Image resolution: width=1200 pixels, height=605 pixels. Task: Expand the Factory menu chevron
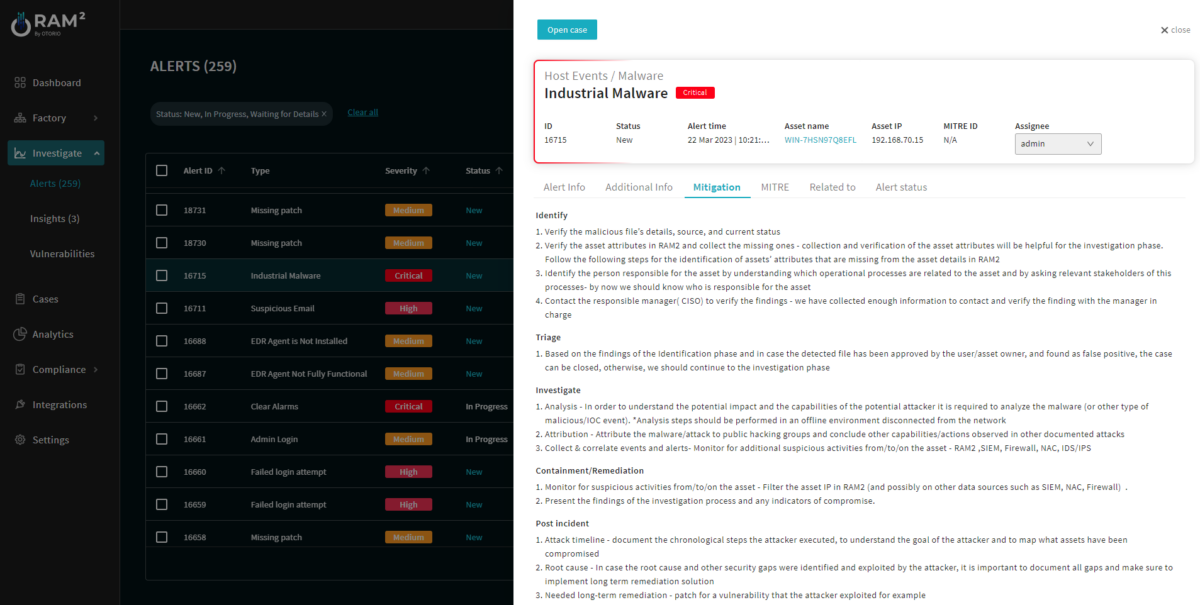pyautogui.click(x=96, y=118)
